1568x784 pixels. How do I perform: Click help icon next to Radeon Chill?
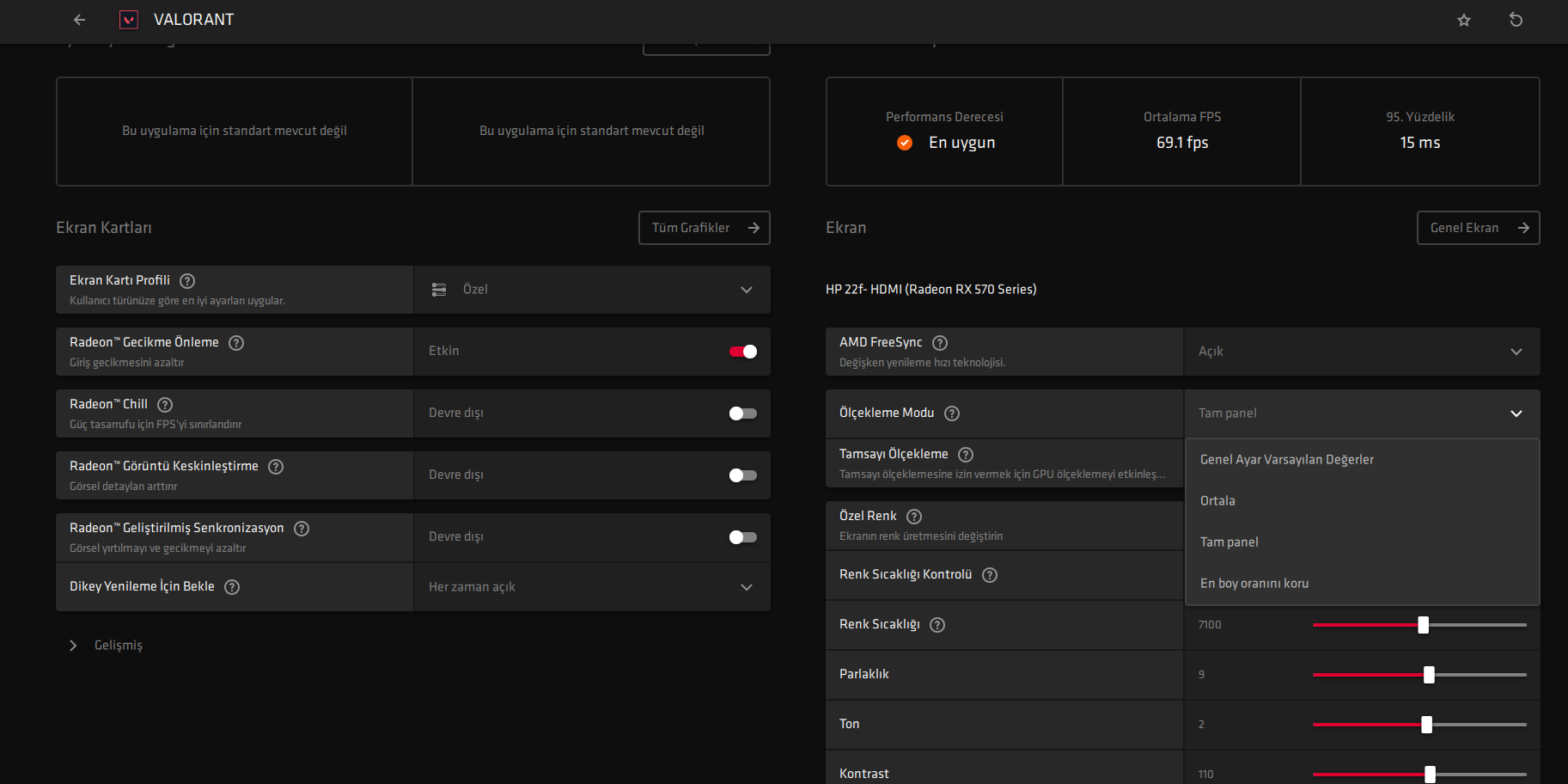(165, 404)
